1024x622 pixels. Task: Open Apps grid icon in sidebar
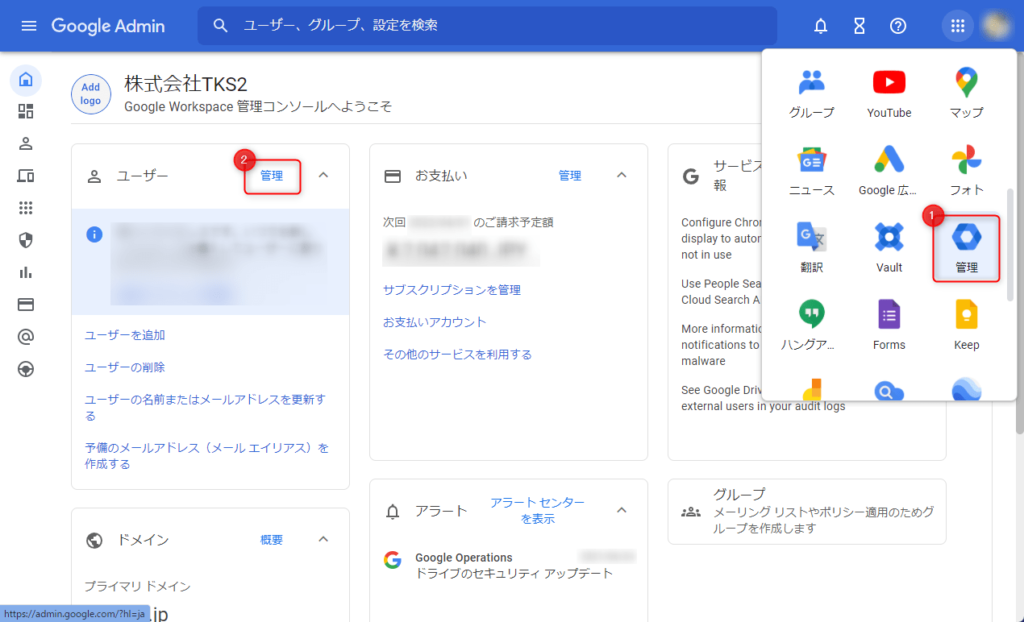(26, 208)
